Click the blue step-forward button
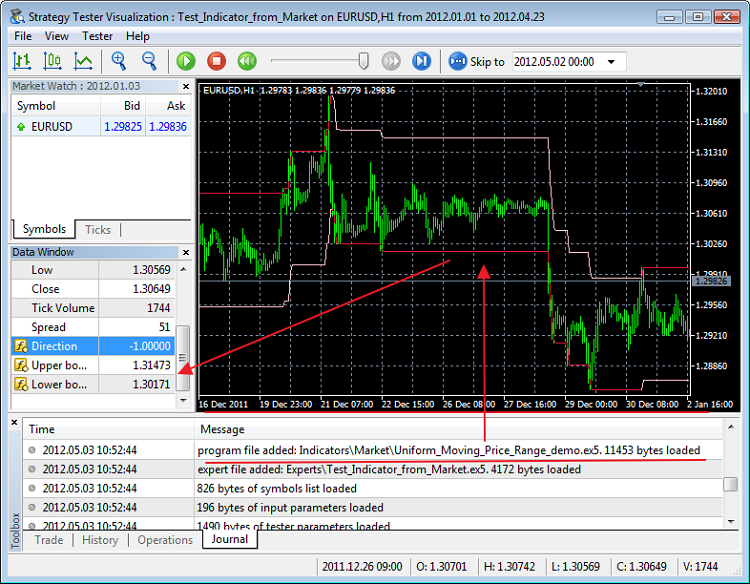Image resolution: width=750 pixels, height=584 pixels. click(421, 61)
